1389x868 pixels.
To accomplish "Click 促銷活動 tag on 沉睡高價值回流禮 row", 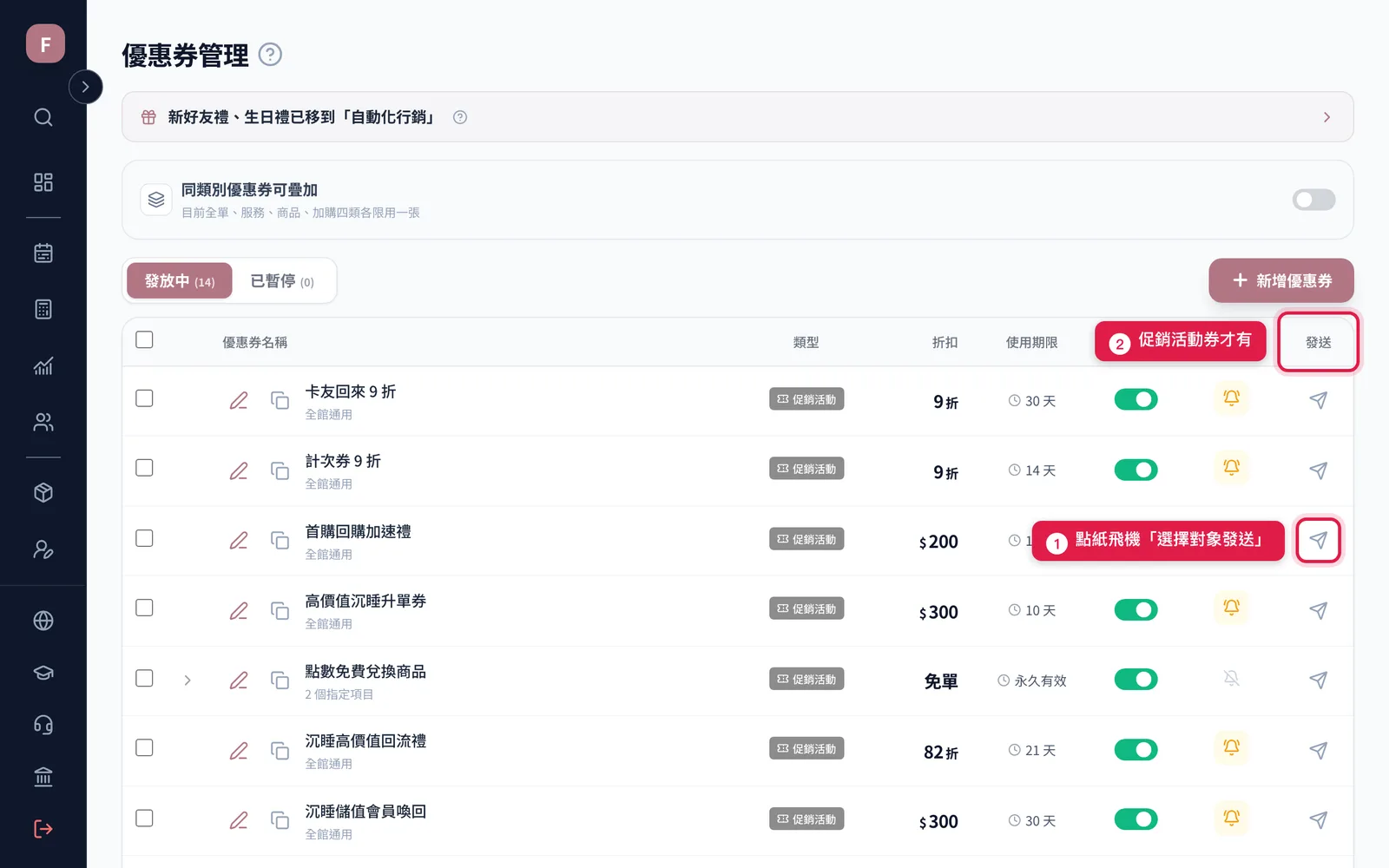I will pyautogui.click(x=806, y=748).
